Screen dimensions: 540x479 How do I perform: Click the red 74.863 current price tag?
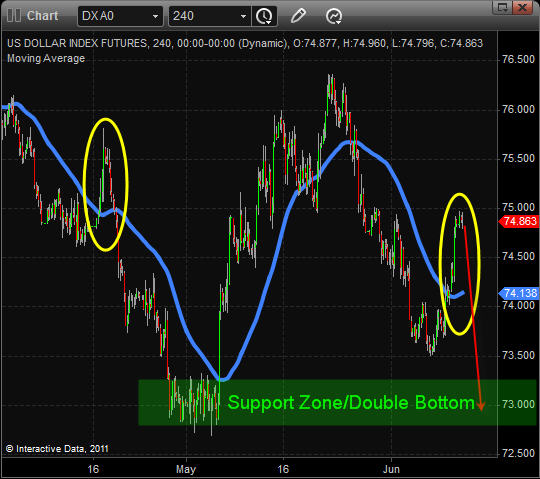click(x=518, y=221)
